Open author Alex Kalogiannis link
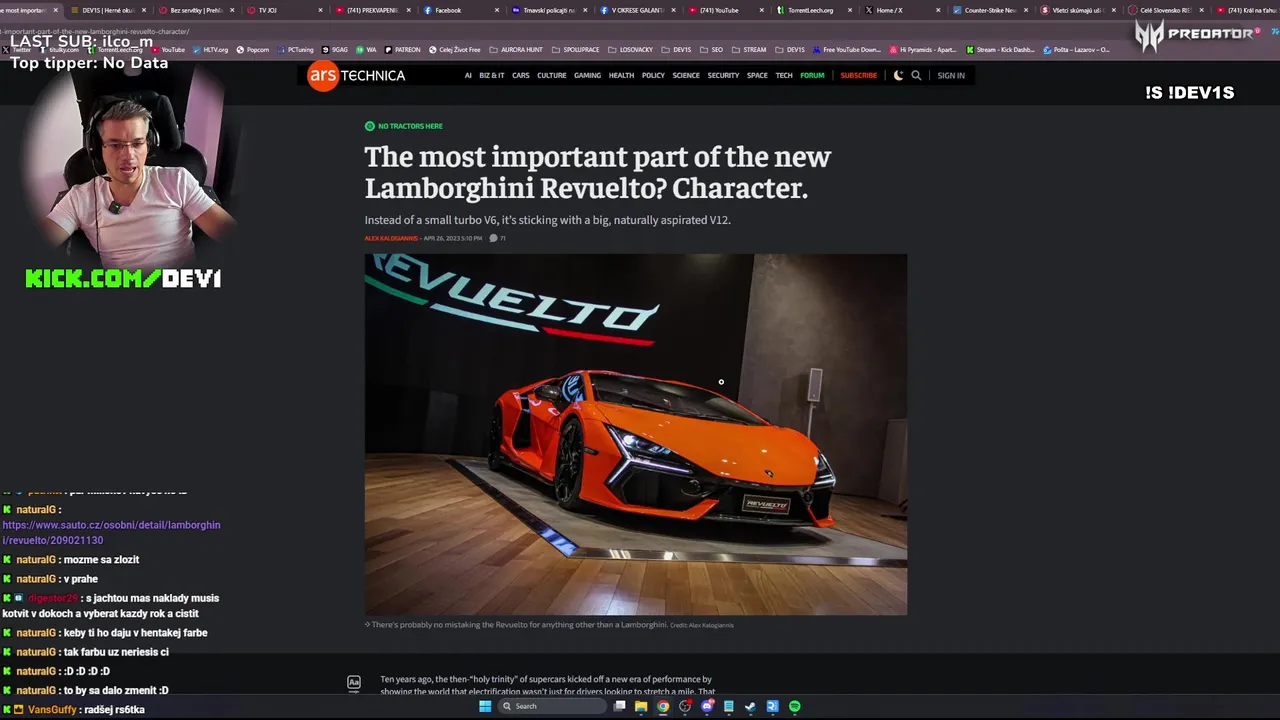Viewport: 1280px width, 720px height. point(391,238)
